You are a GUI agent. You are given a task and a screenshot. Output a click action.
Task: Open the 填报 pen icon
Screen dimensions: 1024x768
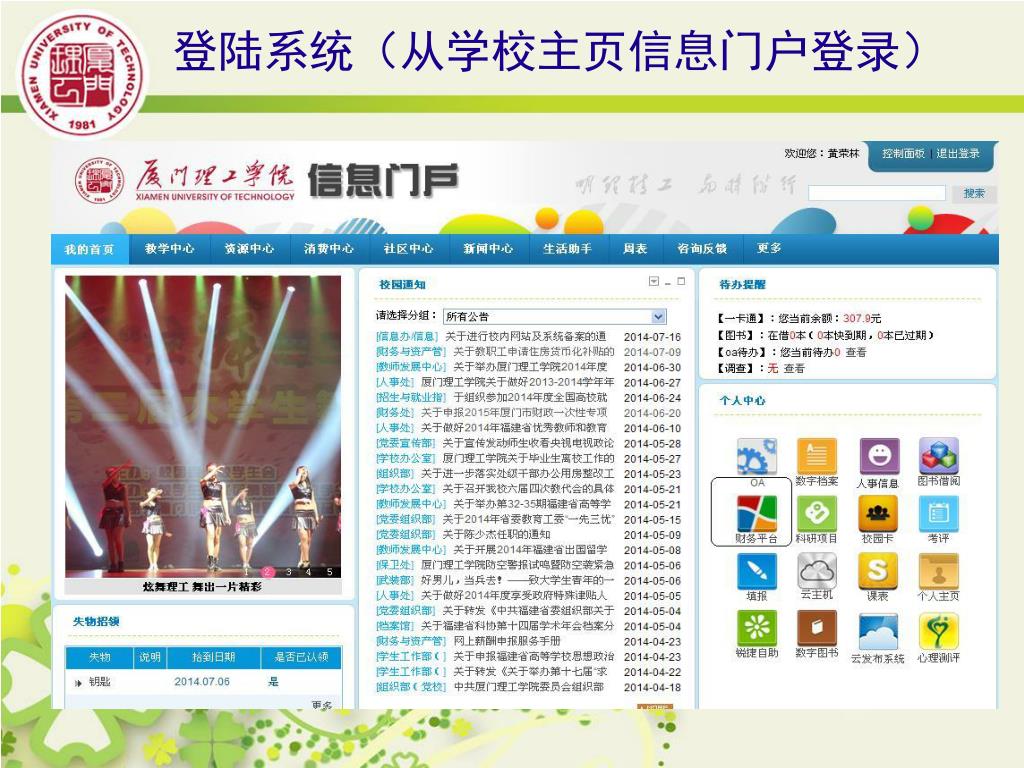tap(757, 571)
